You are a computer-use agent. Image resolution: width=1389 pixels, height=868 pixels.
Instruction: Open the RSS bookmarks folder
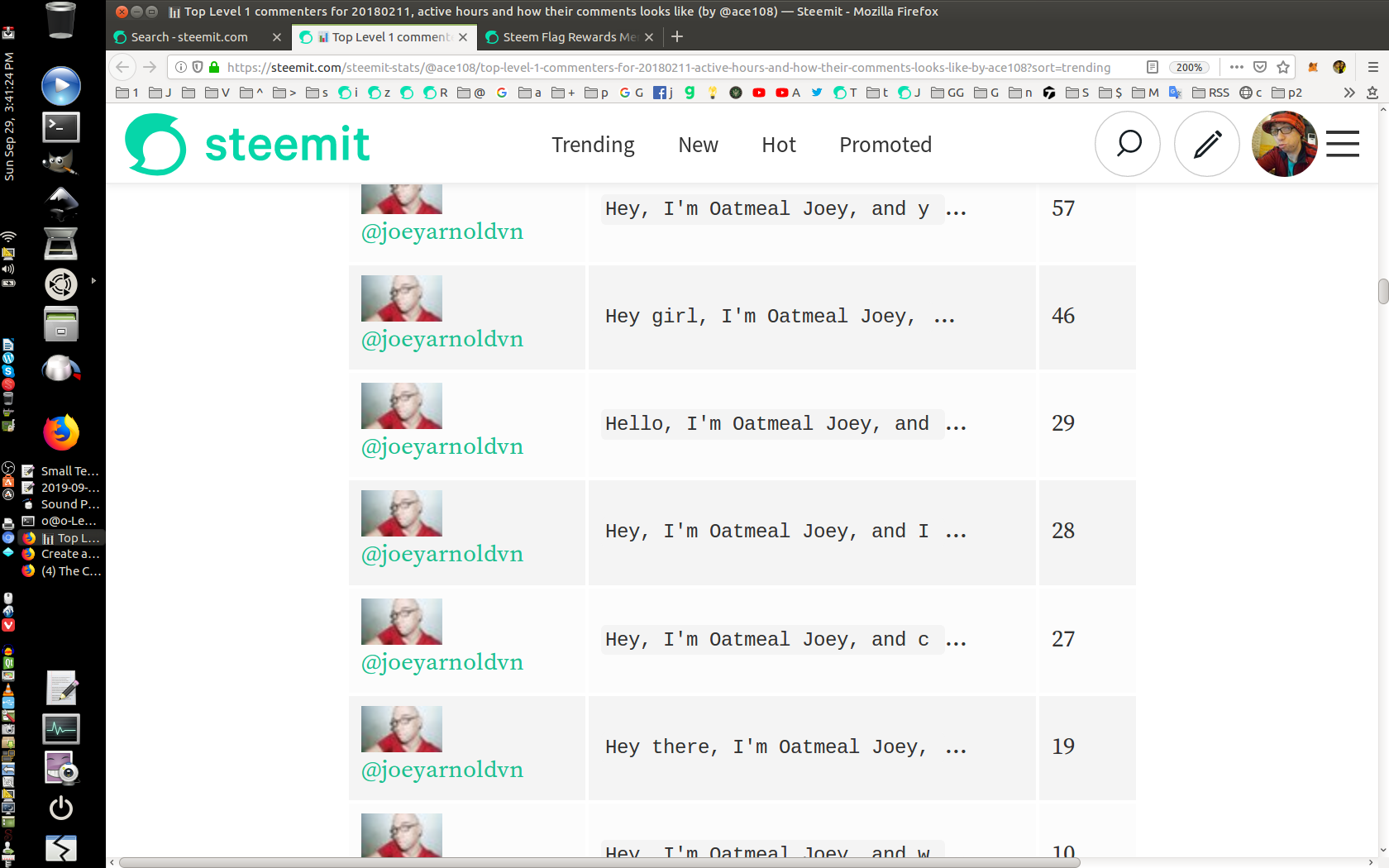tap(1210, 93)
